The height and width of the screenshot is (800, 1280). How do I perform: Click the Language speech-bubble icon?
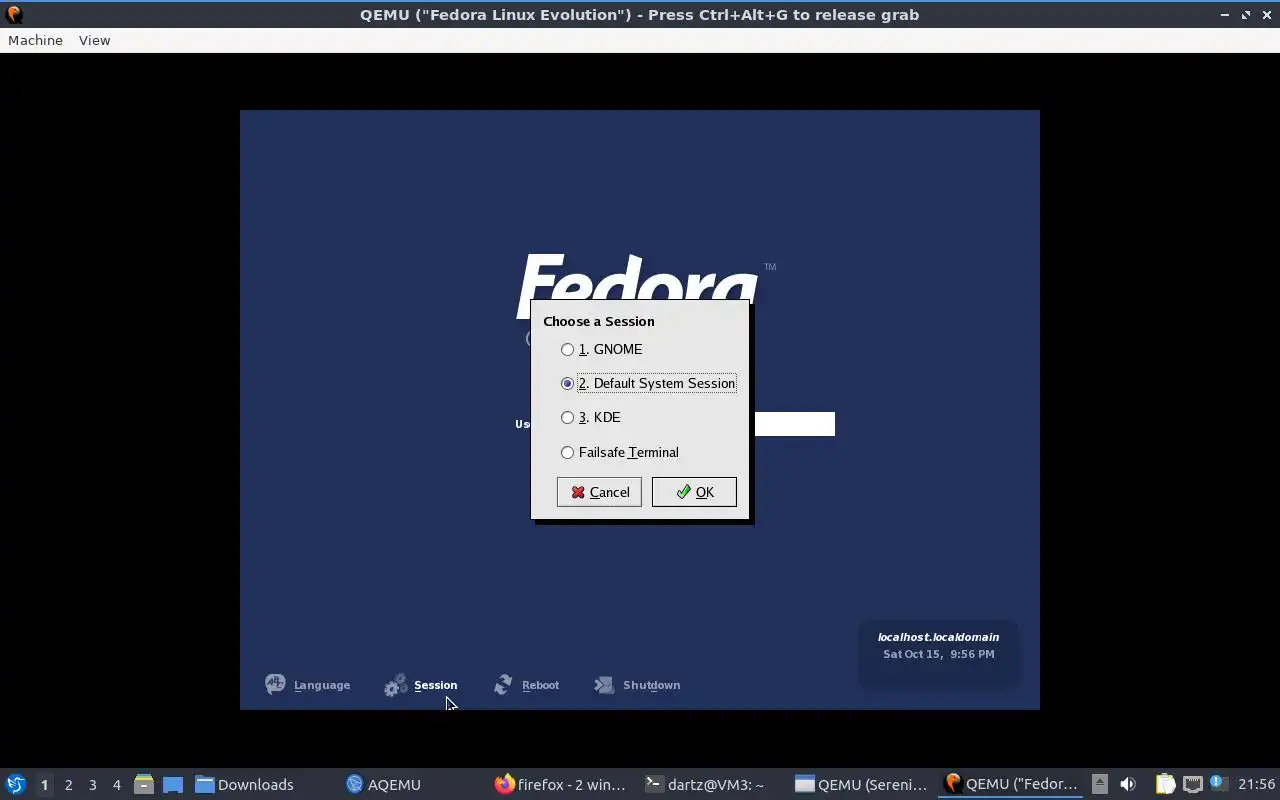pyautogui.click(x=275, y=684)
